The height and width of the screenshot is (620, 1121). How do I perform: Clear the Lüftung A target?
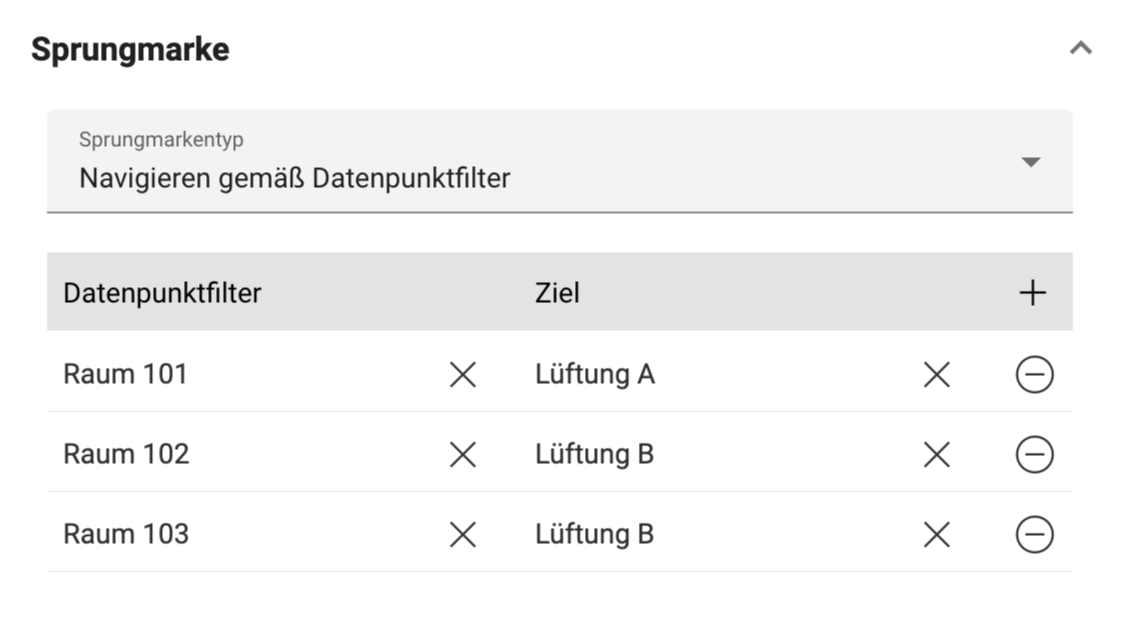click(x=938, y=375)
